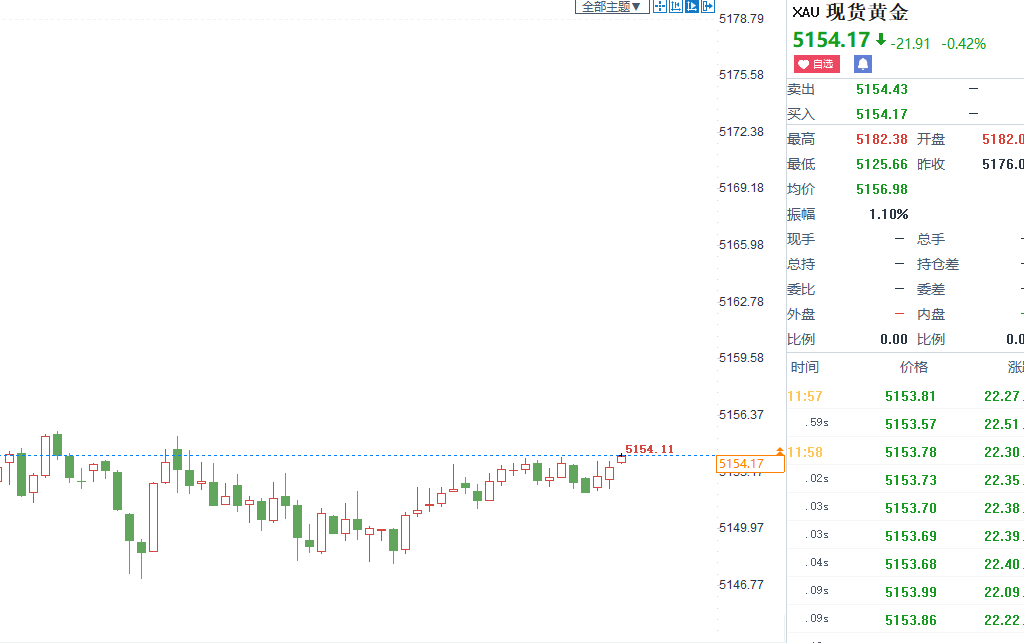Click the 持仓差 label
The height and width of the screenshot is (643, 1024).
938,264
